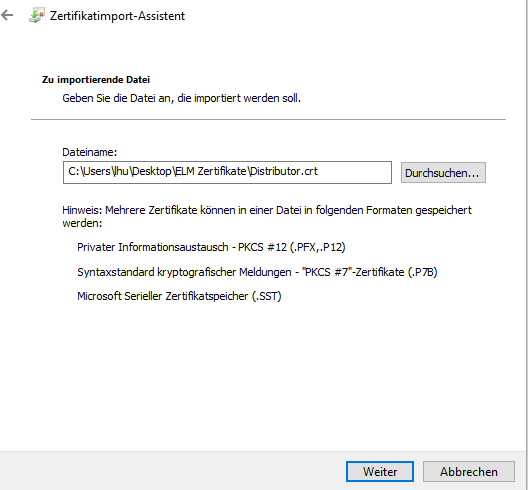Click the Hinweis note about multiple certificates
The image size is (528, 490).
point(267,217)
